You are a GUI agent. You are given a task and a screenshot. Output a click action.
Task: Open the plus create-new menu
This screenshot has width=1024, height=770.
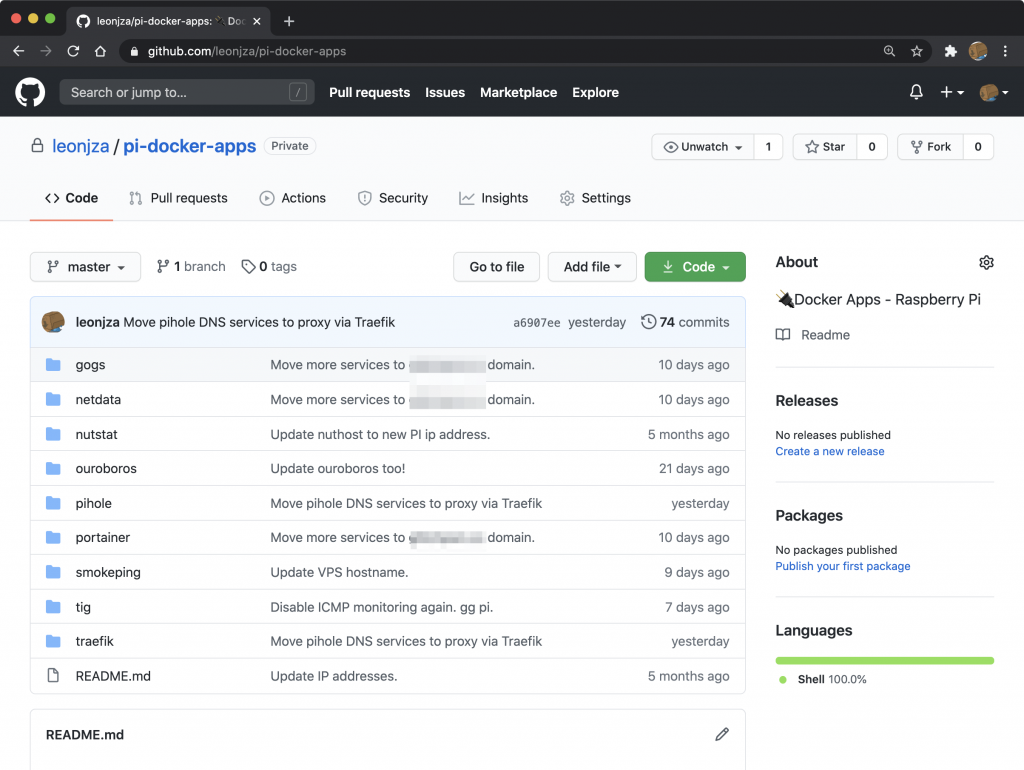(x=951, y=92)
